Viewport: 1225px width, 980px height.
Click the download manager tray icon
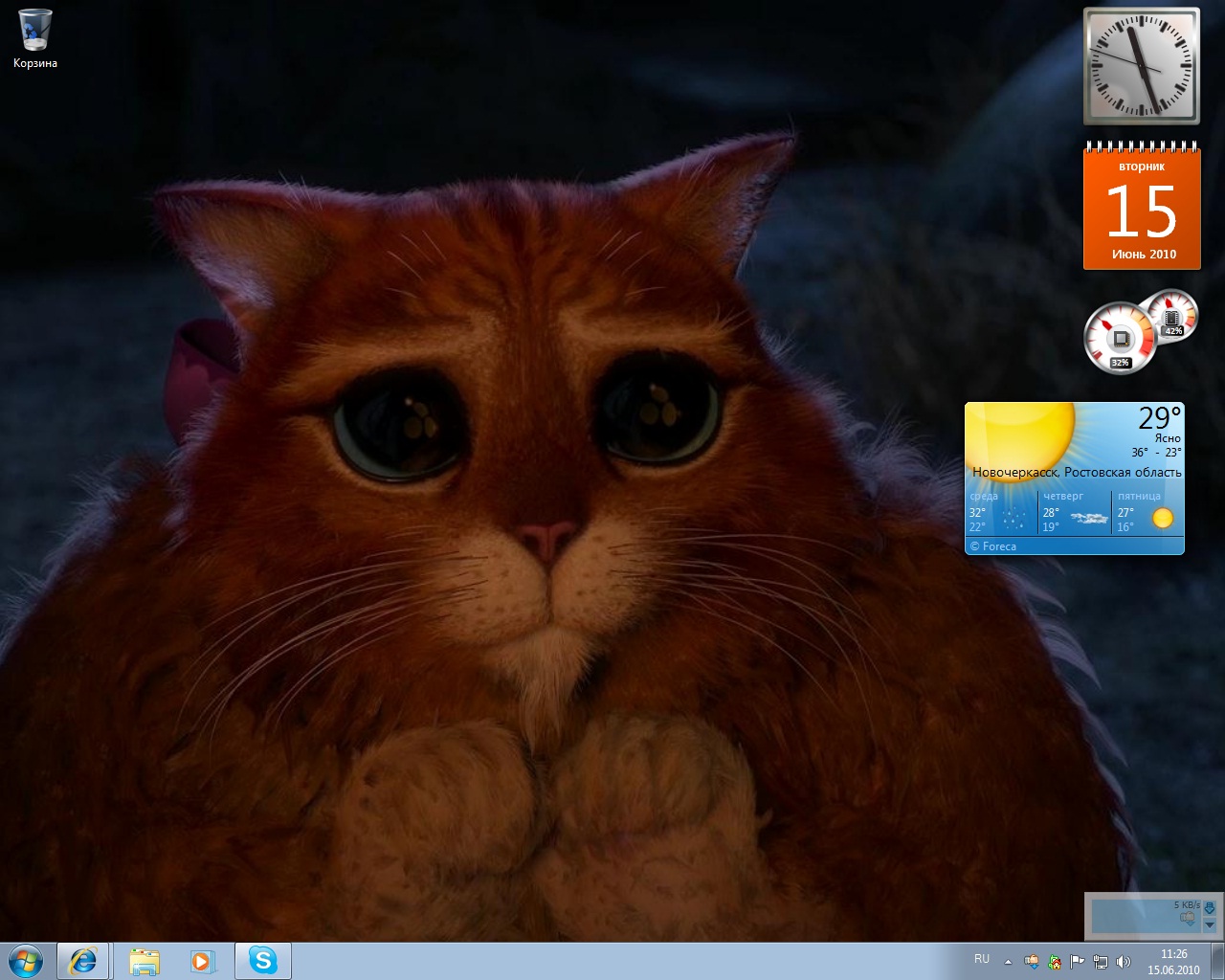click(x=1032, y=962)
